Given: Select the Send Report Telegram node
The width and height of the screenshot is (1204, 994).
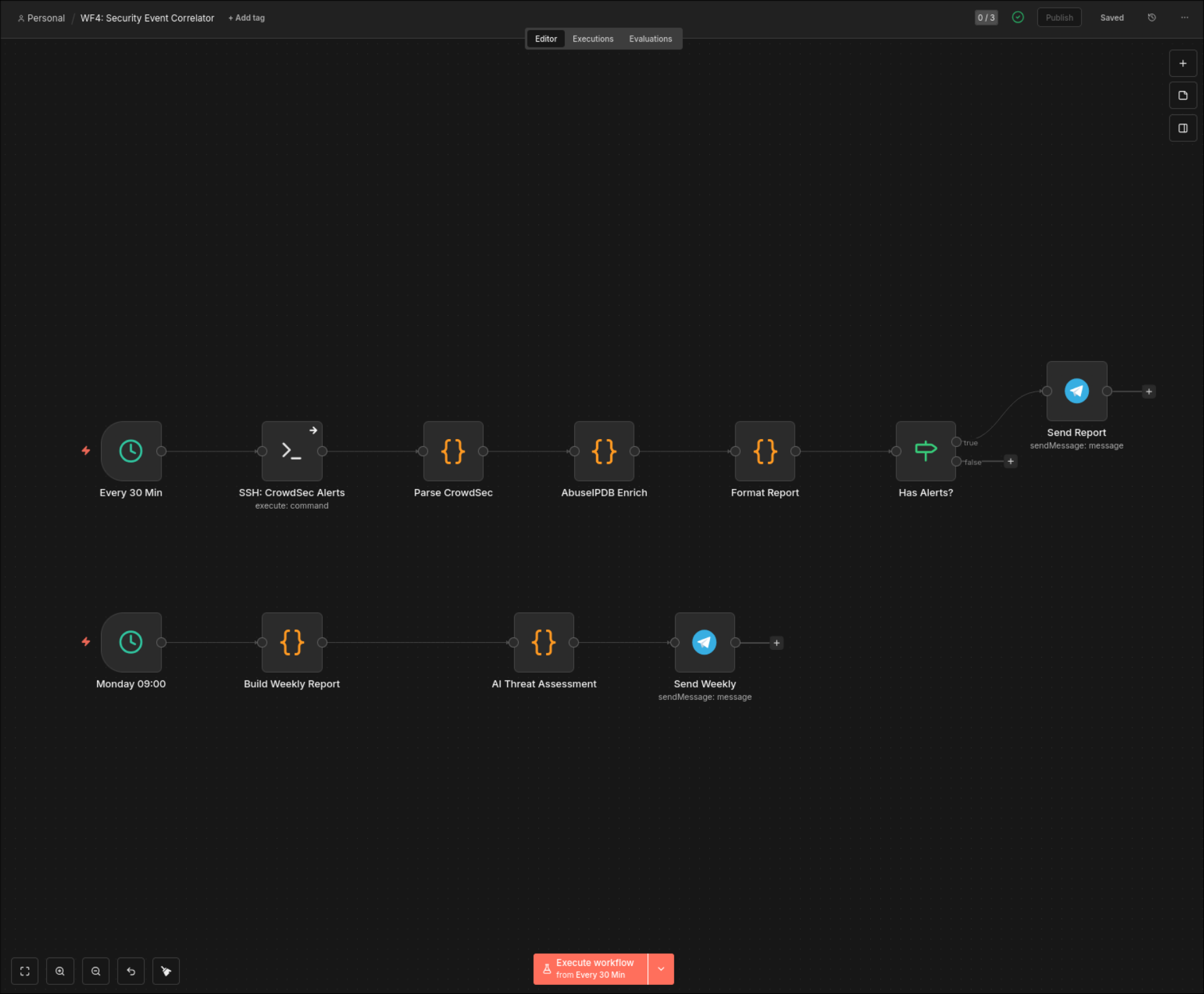Looking at the screenshot, I should (x=1076, y=391).
